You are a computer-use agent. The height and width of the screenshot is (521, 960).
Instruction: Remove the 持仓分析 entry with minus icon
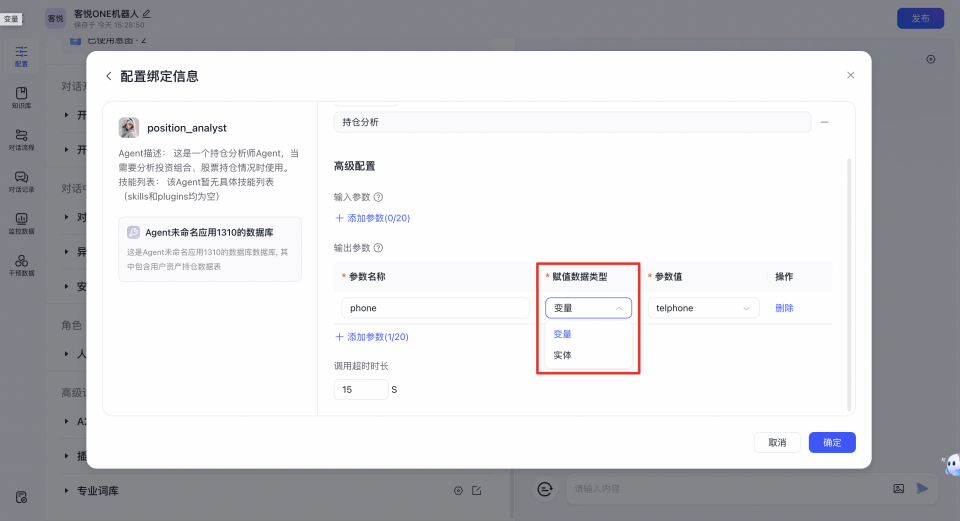(825, 122)
